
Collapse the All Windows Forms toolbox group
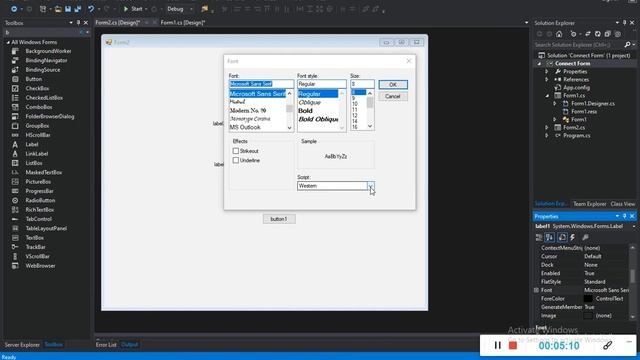pyautogui.click(x=8, y=42)
